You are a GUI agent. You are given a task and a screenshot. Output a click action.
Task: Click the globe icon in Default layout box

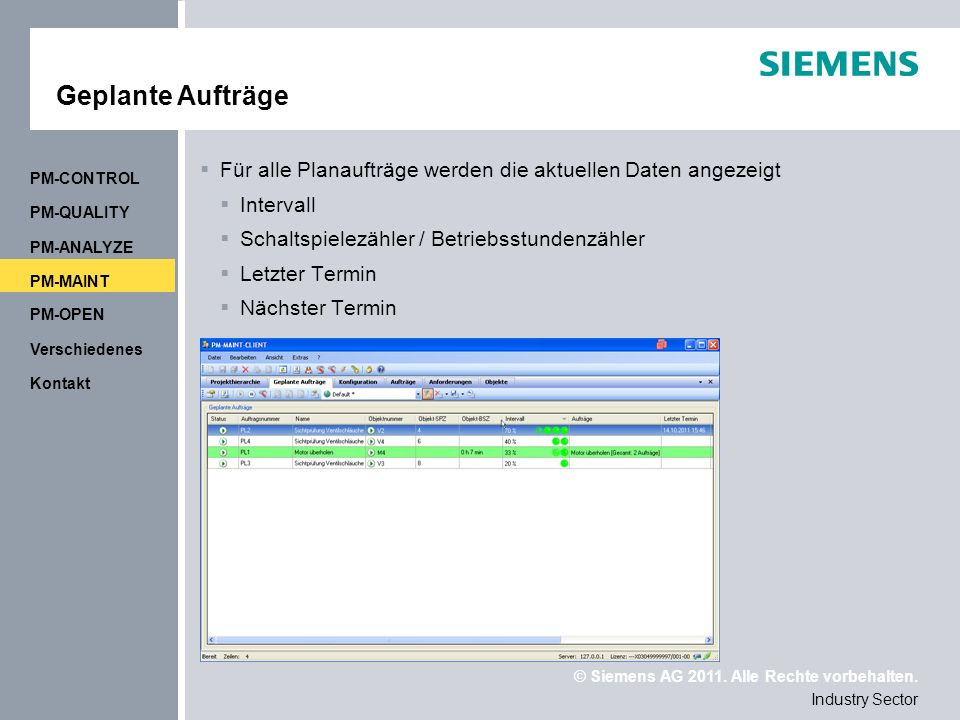[327, 394]
